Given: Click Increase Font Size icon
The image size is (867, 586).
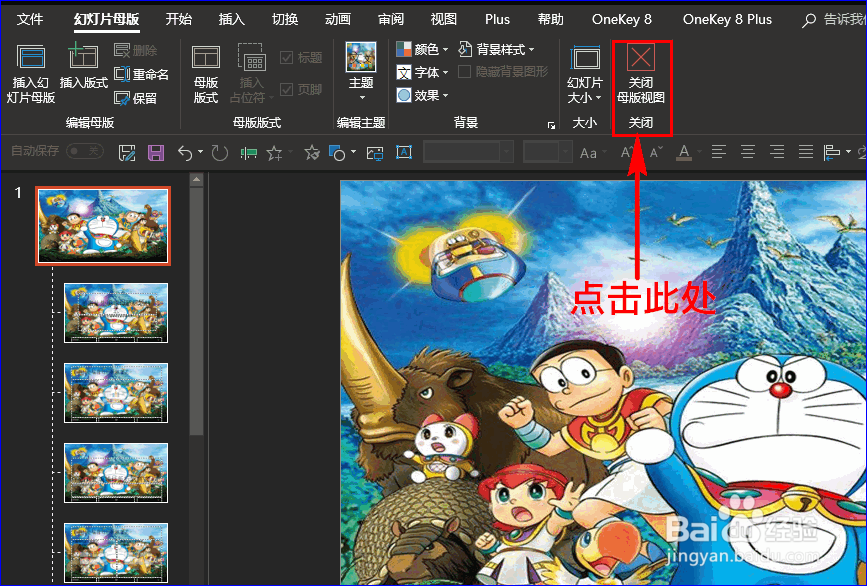Looking at the screenshot, I should pos(627,152).
